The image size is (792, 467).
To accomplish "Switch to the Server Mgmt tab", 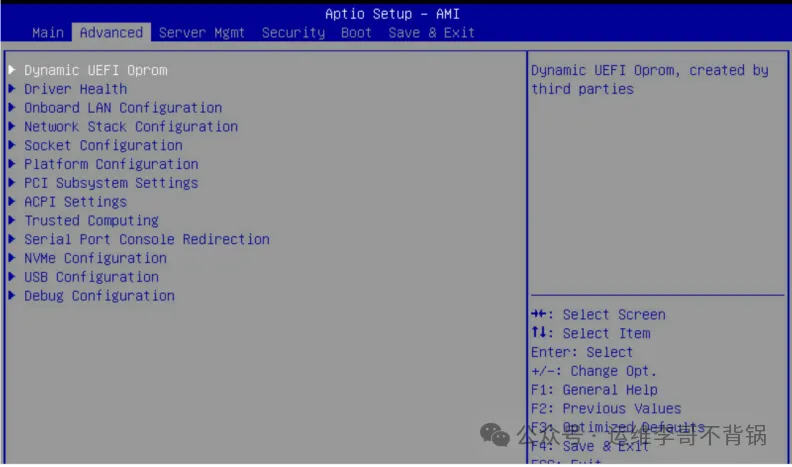I will (202, 33).
